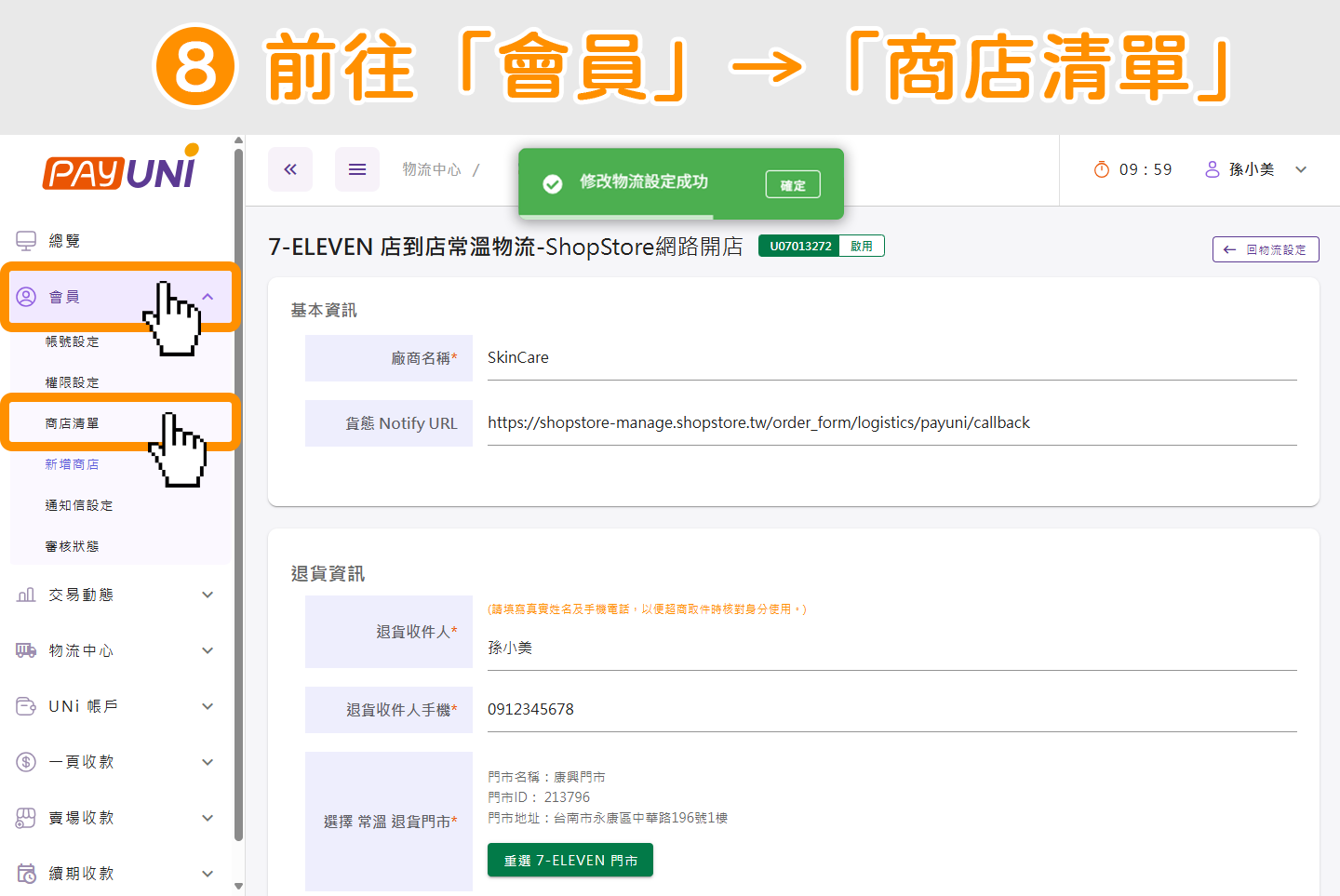Viewport: 1340px width, 896px height.
Task: Click the 物流中心 truck icon
Action: pos(26,650)
